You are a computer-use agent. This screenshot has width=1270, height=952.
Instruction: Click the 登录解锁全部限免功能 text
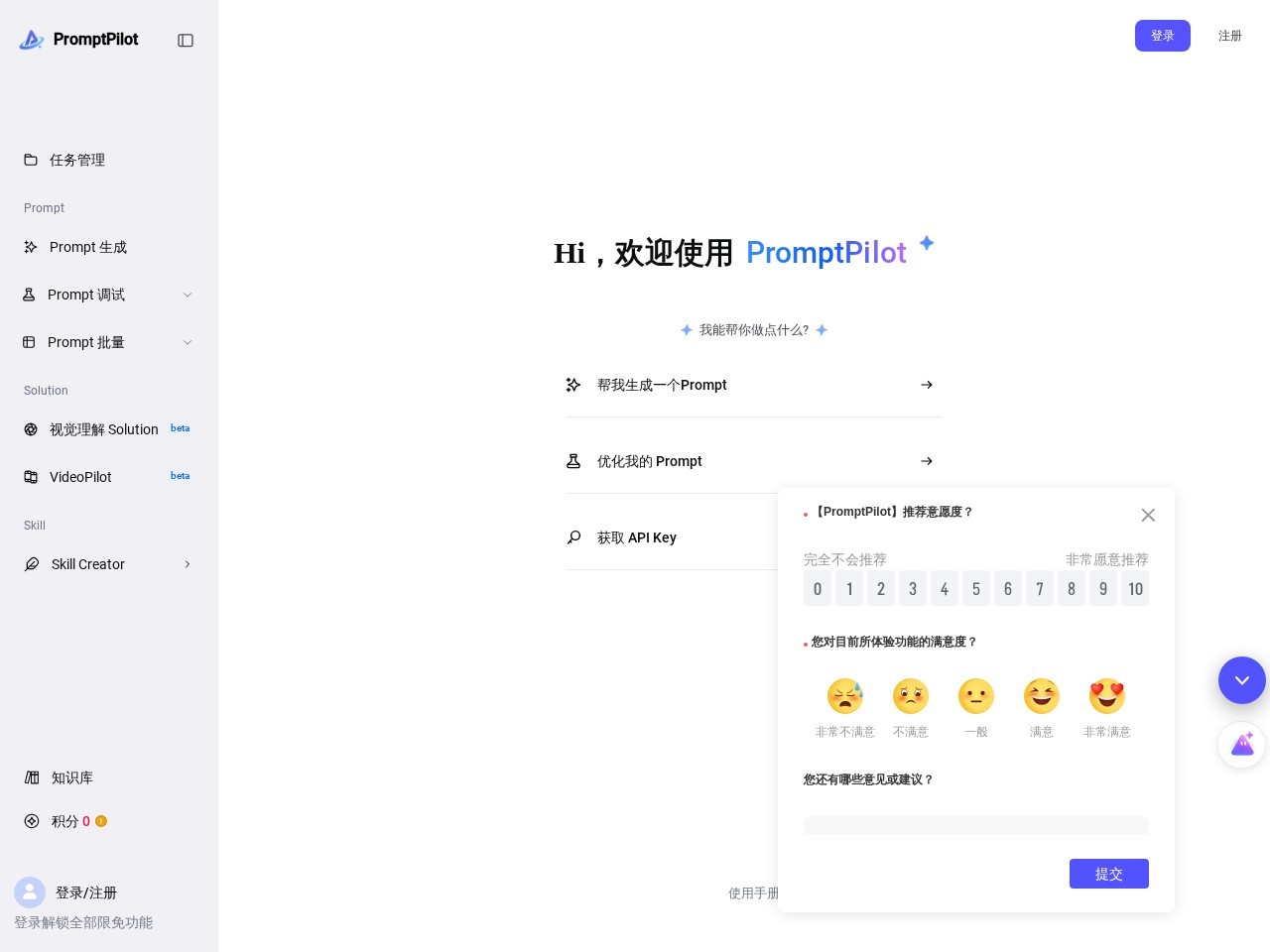(83, 922)
